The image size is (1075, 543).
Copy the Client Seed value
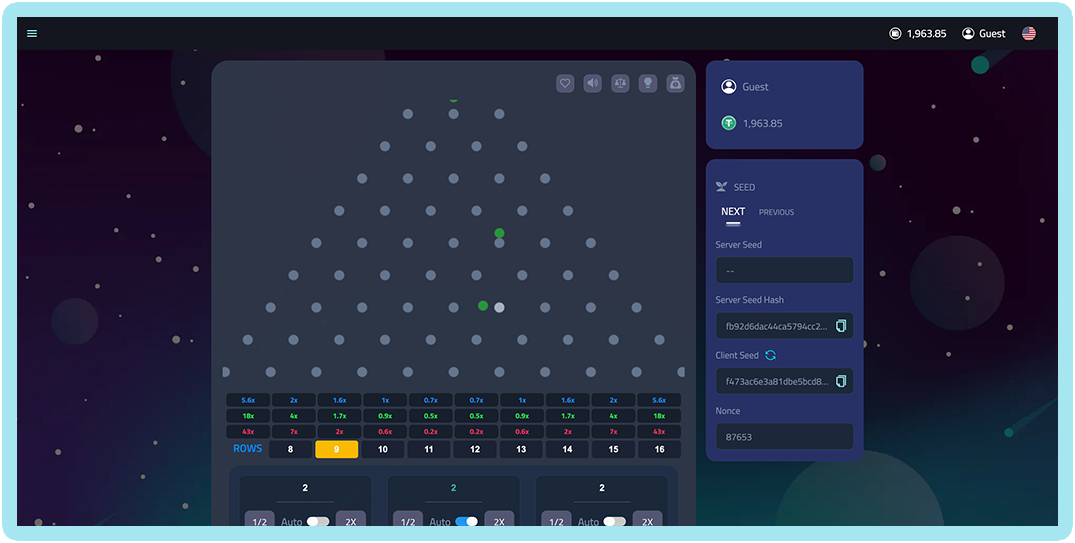click(x=841, y=381)
